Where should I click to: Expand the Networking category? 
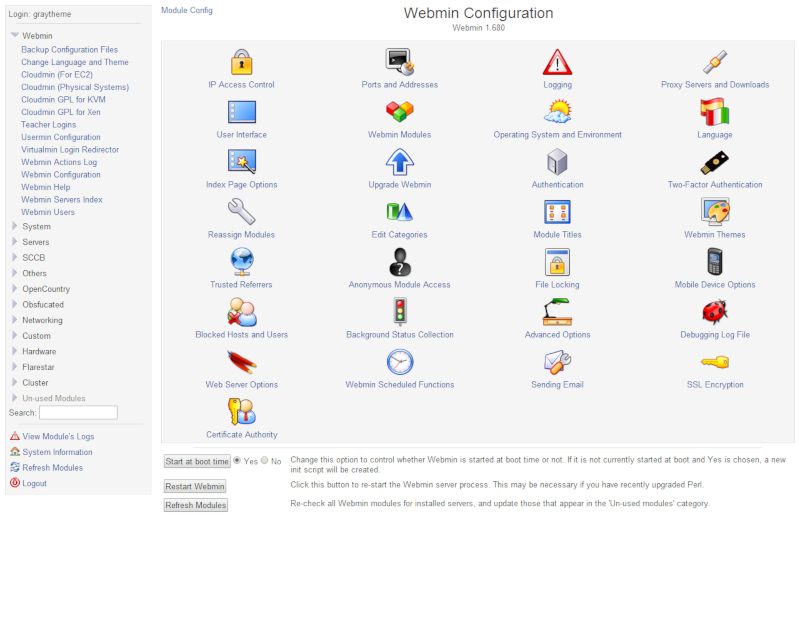15,319
